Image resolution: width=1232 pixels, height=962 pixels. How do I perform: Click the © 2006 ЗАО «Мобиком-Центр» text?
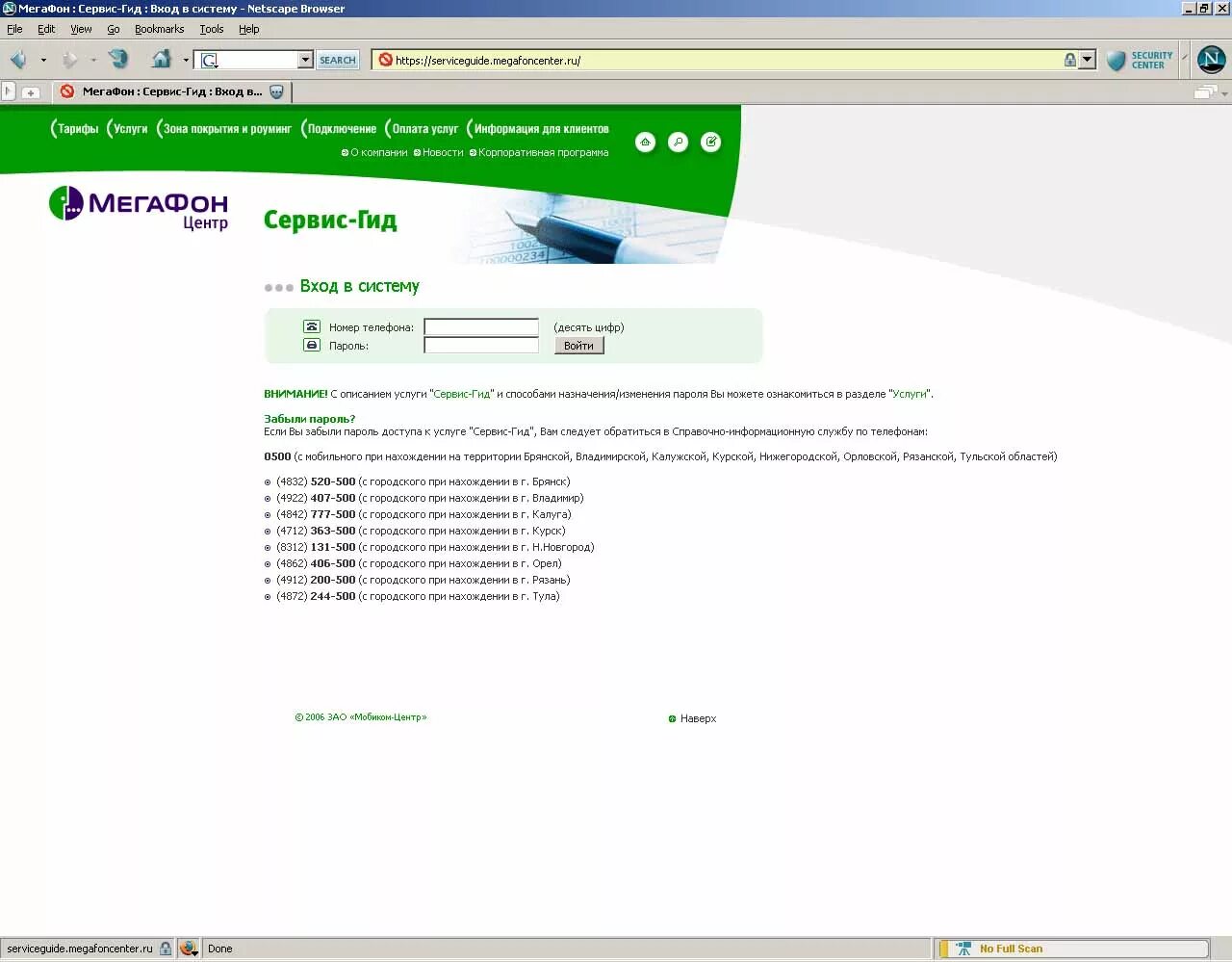tap(361, 717)
